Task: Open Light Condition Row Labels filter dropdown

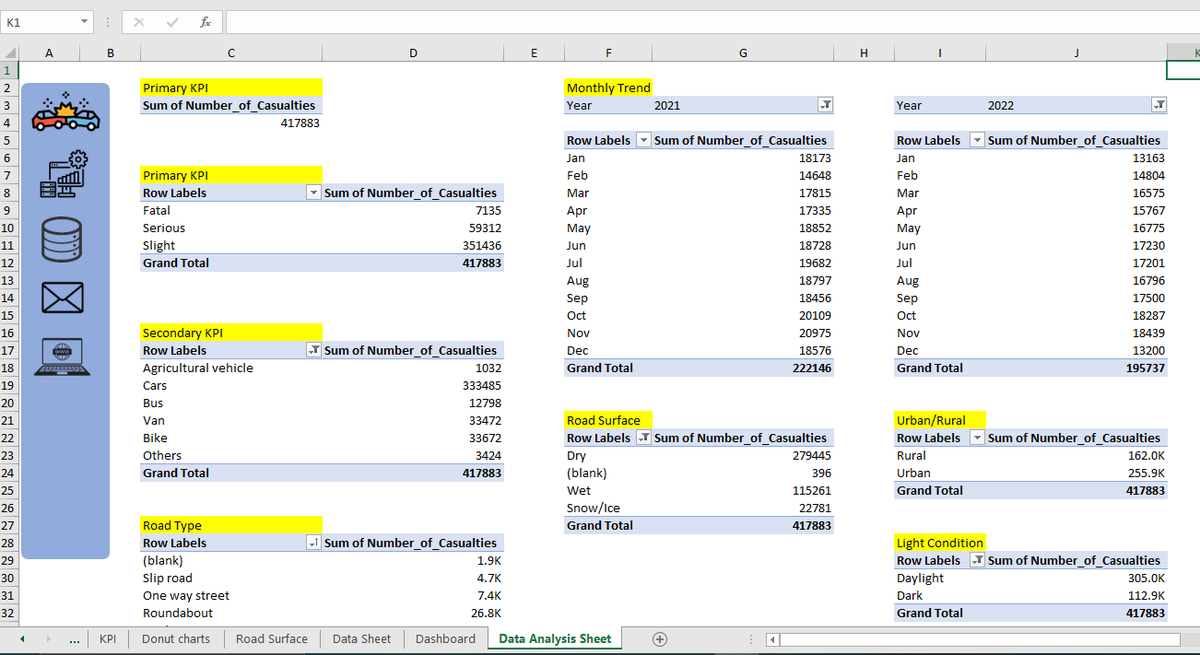Action: pos(977,561)
